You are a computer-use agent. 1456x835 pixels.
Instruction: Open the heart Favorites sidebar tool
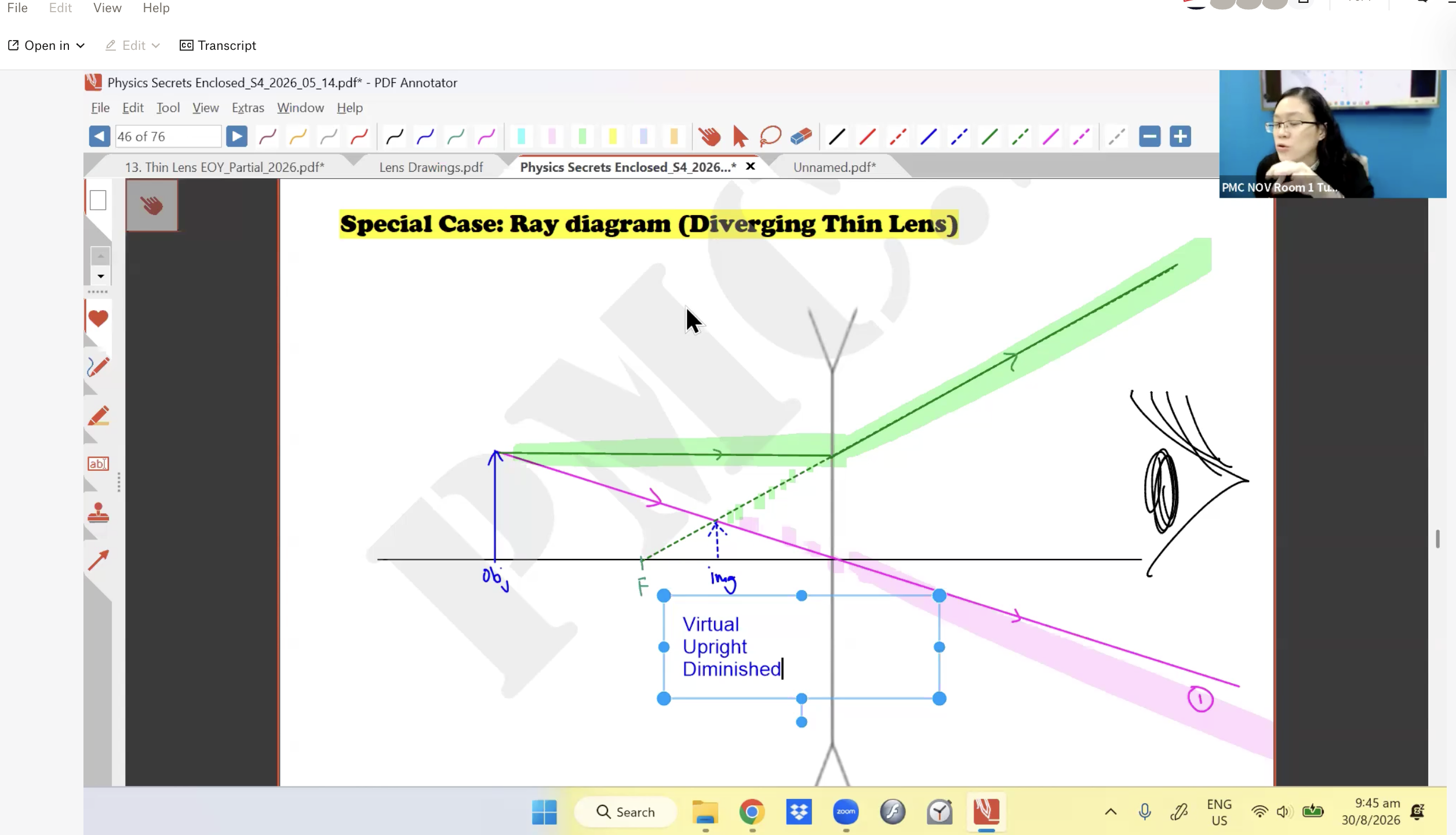click(x=98, y=318)
